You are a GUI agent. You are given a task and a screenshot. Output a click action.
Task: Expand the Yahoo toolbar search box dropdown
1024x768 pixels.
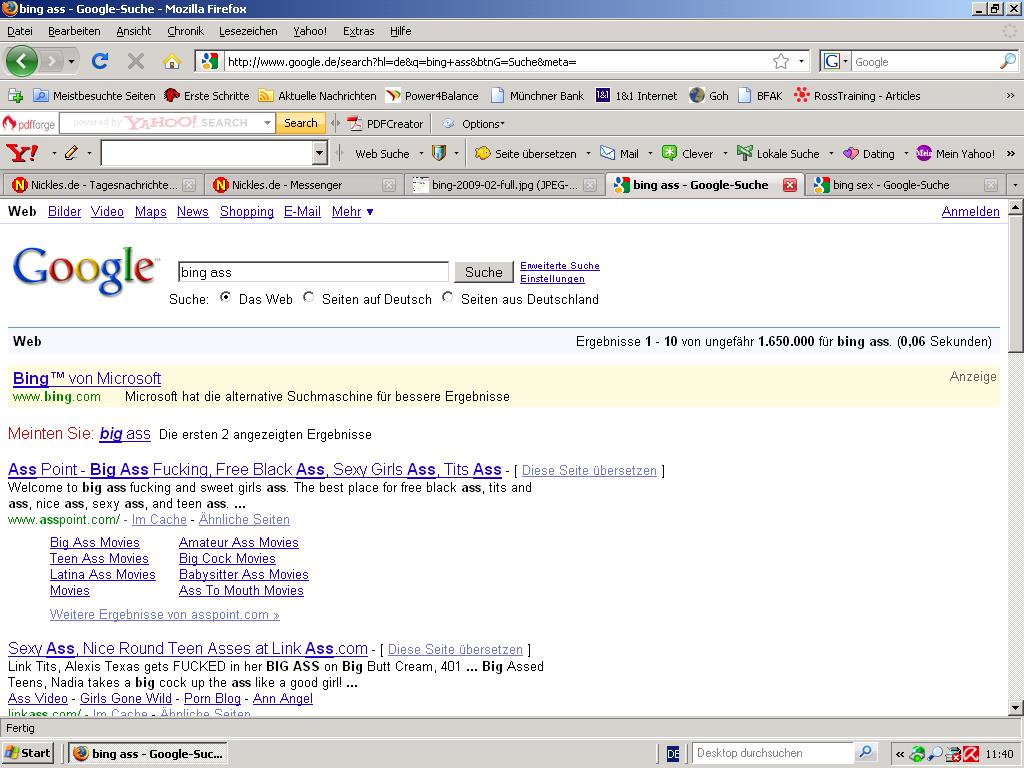[x=320, y=153]
